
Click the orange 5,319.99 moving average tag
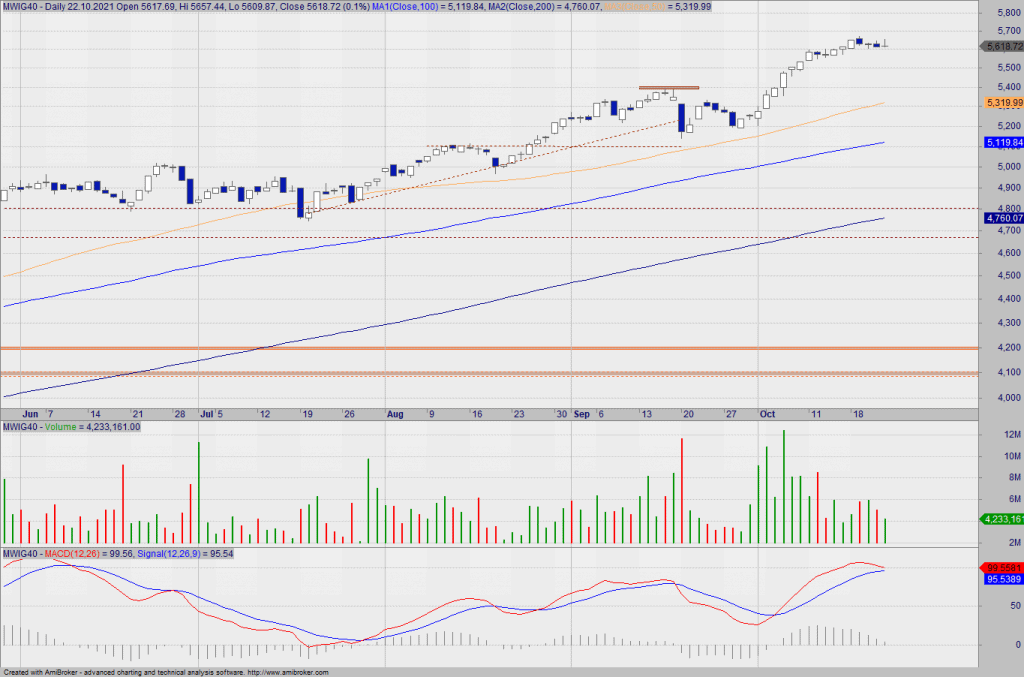pyautogui.click(x=1003, y=102)
